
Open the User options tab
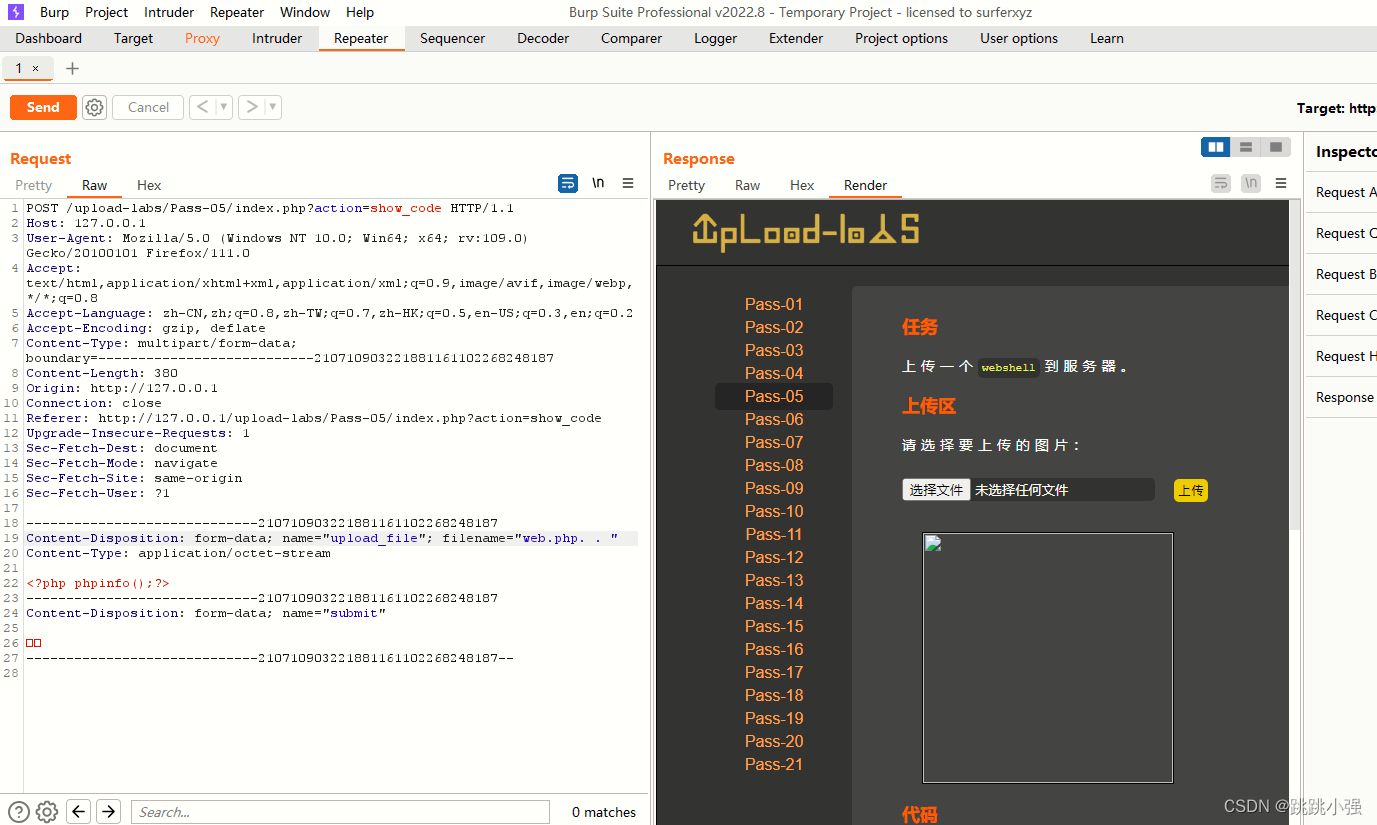click(x=1019, y=38)
